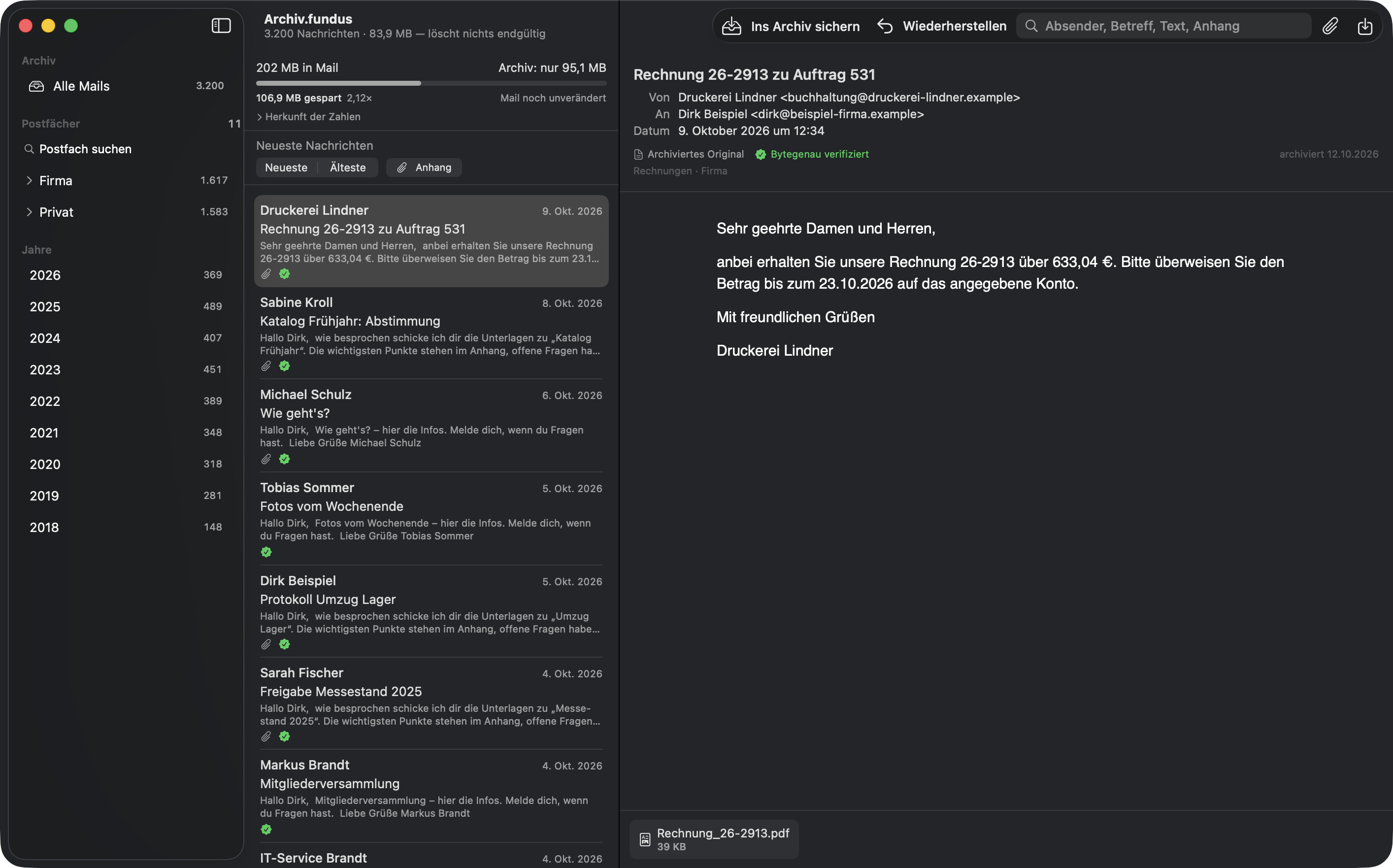Click the PDF file icon of Rechnung_26-2913.pdf
Viewport: 1393px width, 868px height.
pyautogui.click(x=645, y=839)
